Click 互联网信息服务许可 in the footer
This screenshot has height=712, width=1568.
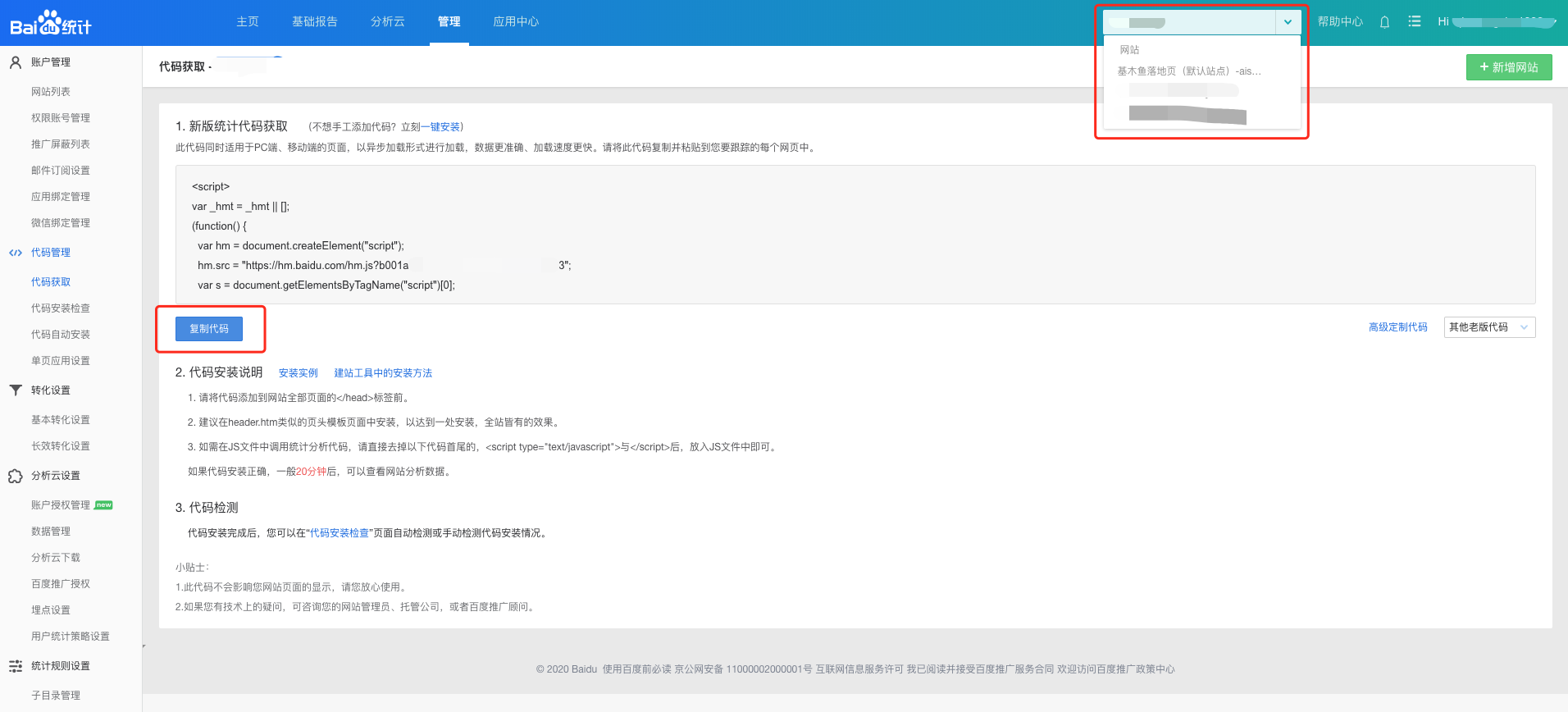coord(859,669)
